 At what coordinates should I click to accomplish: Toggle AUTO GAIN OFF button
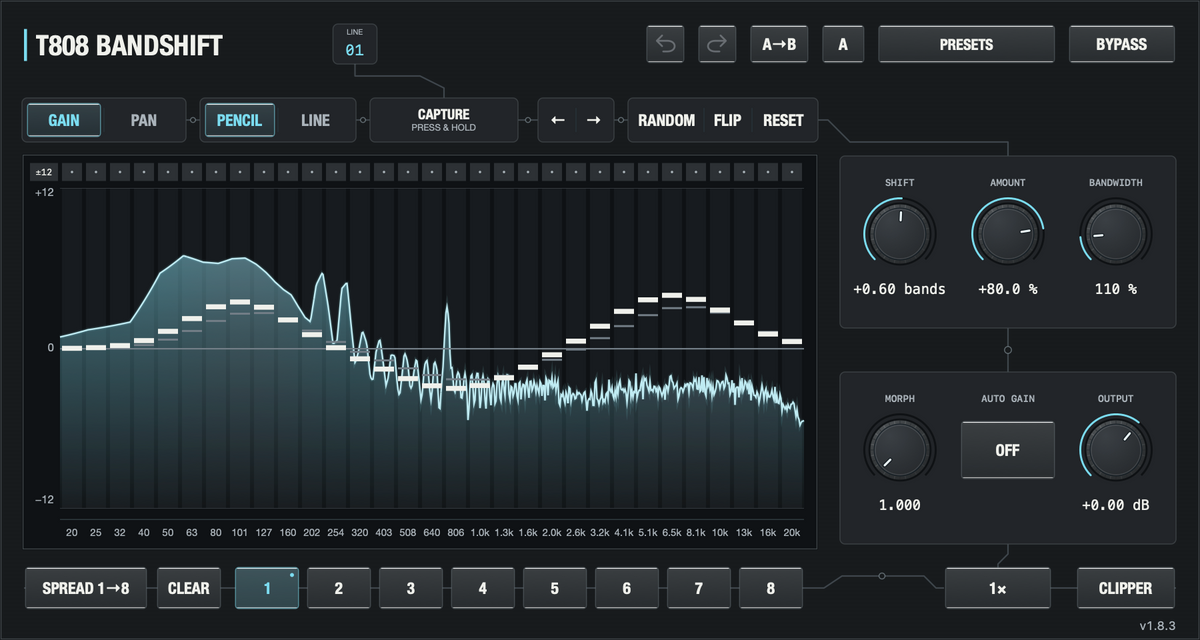(x=1007, y=450)
